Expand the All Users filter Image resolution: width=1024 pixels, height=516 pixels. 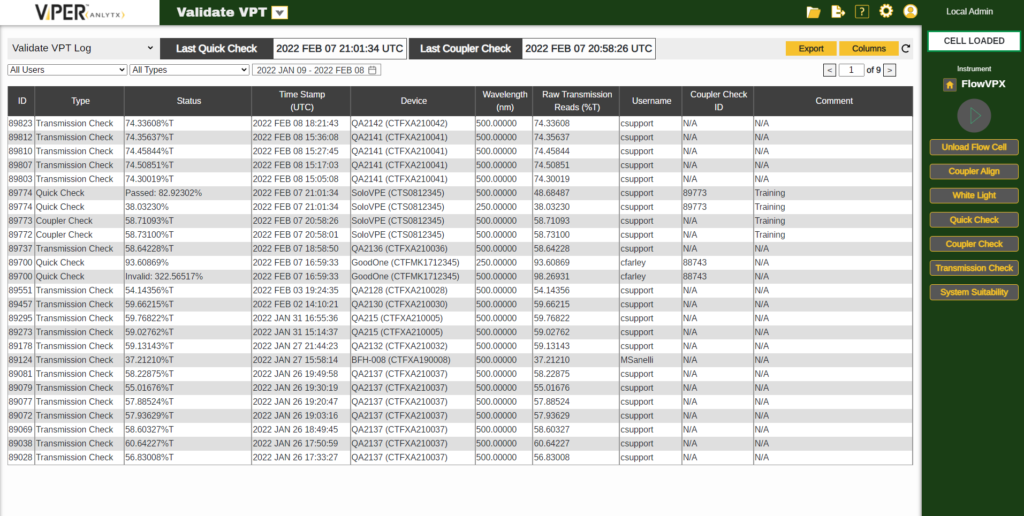click(67, 70)
